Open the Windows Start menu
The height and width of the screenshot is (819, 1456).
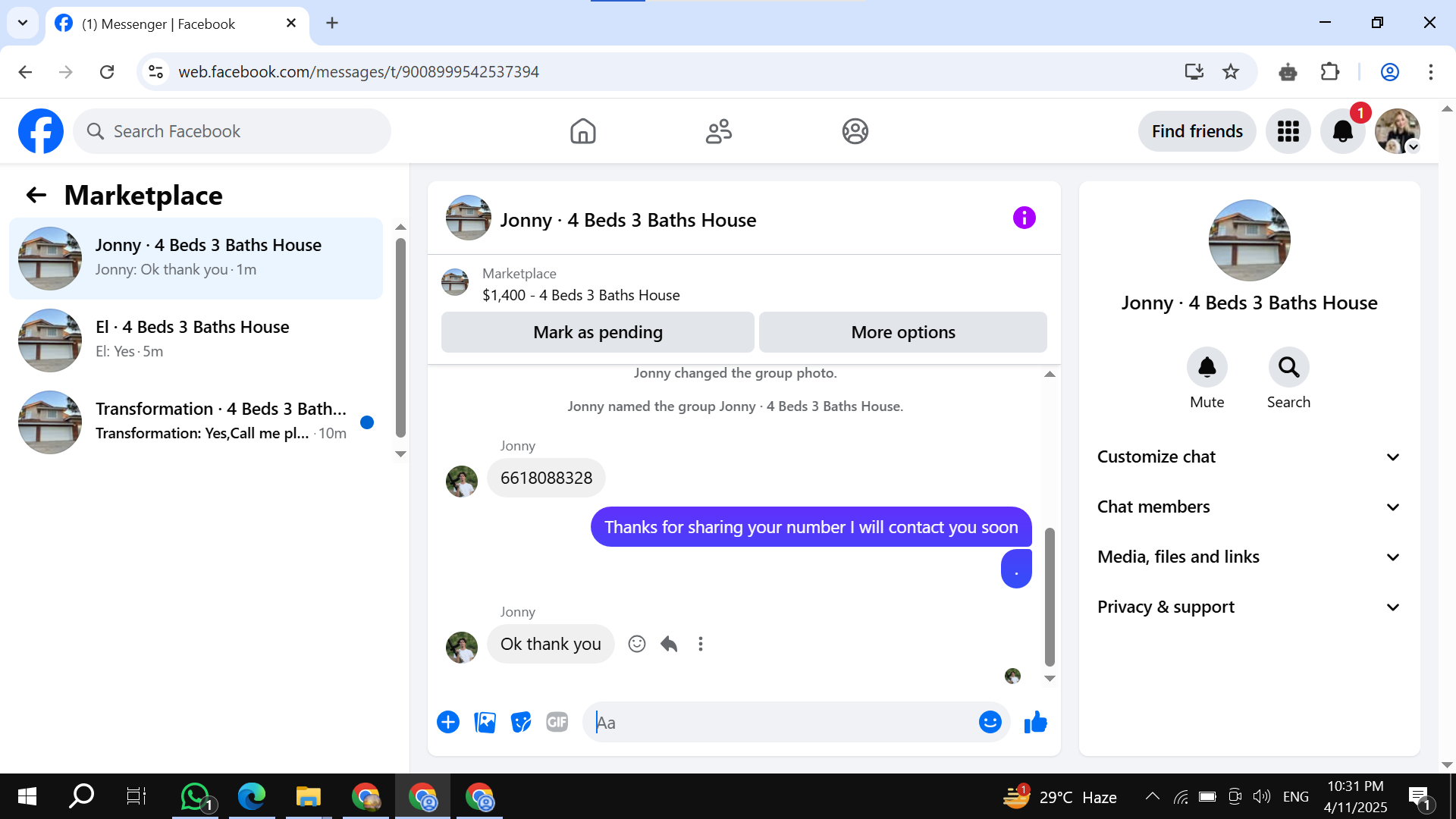[x=27, y=796]
